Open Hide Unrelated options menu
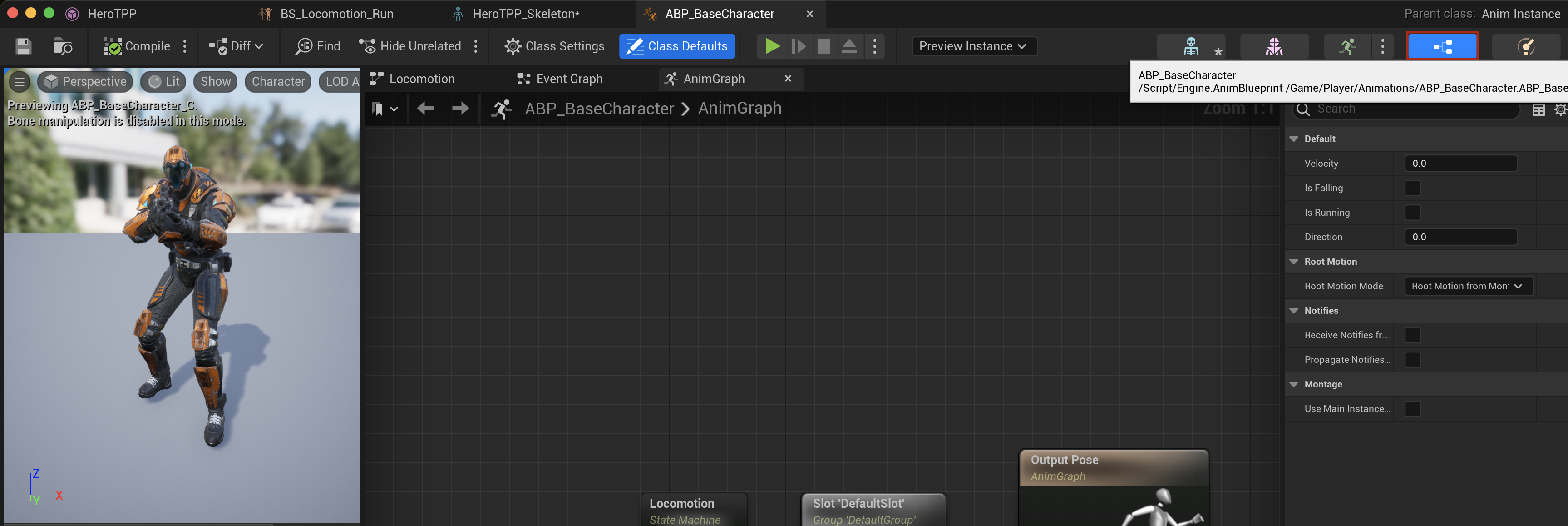1568x526 pixels. [476, 46]
